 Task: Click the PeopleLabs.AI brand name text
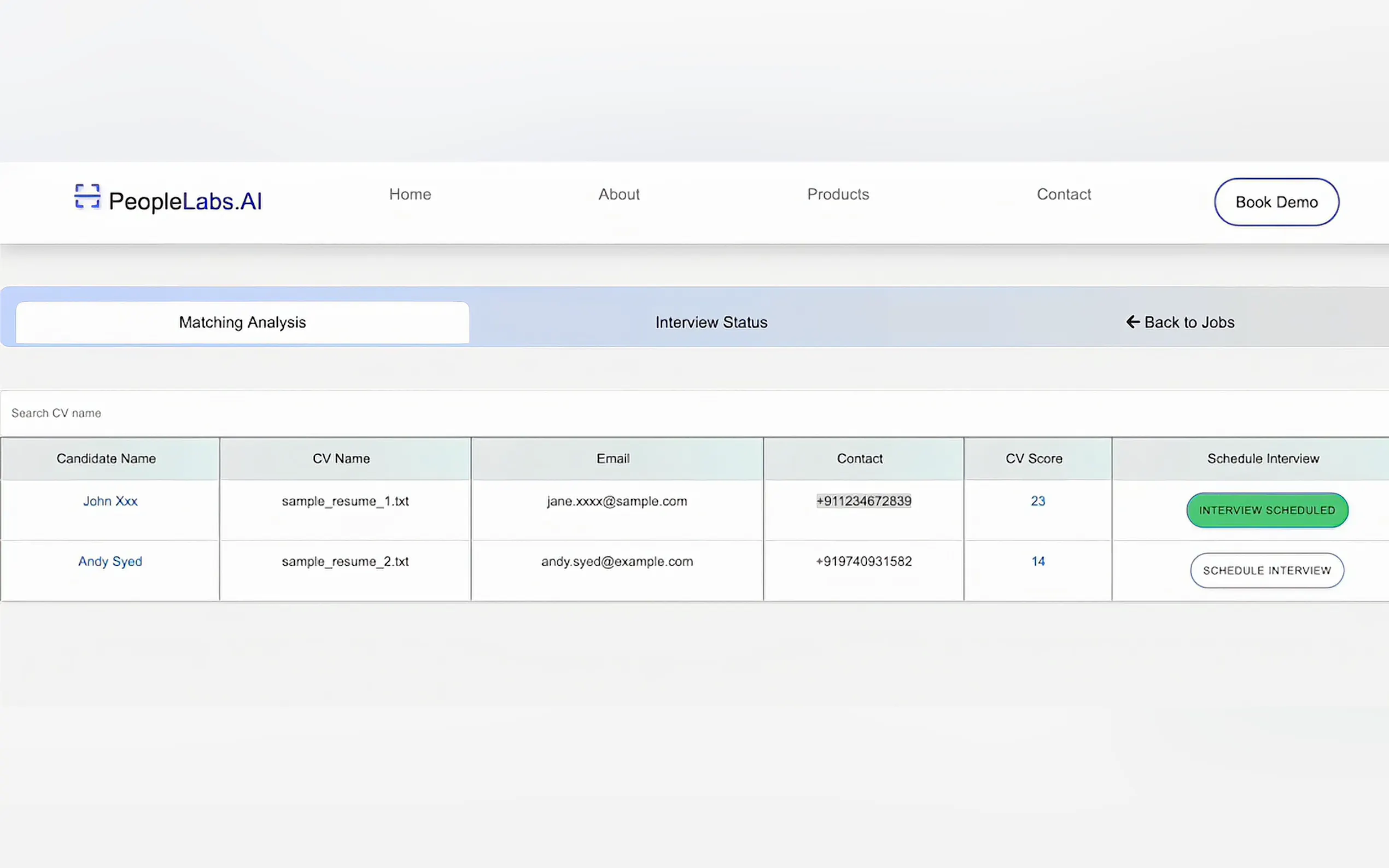[185, 202]
